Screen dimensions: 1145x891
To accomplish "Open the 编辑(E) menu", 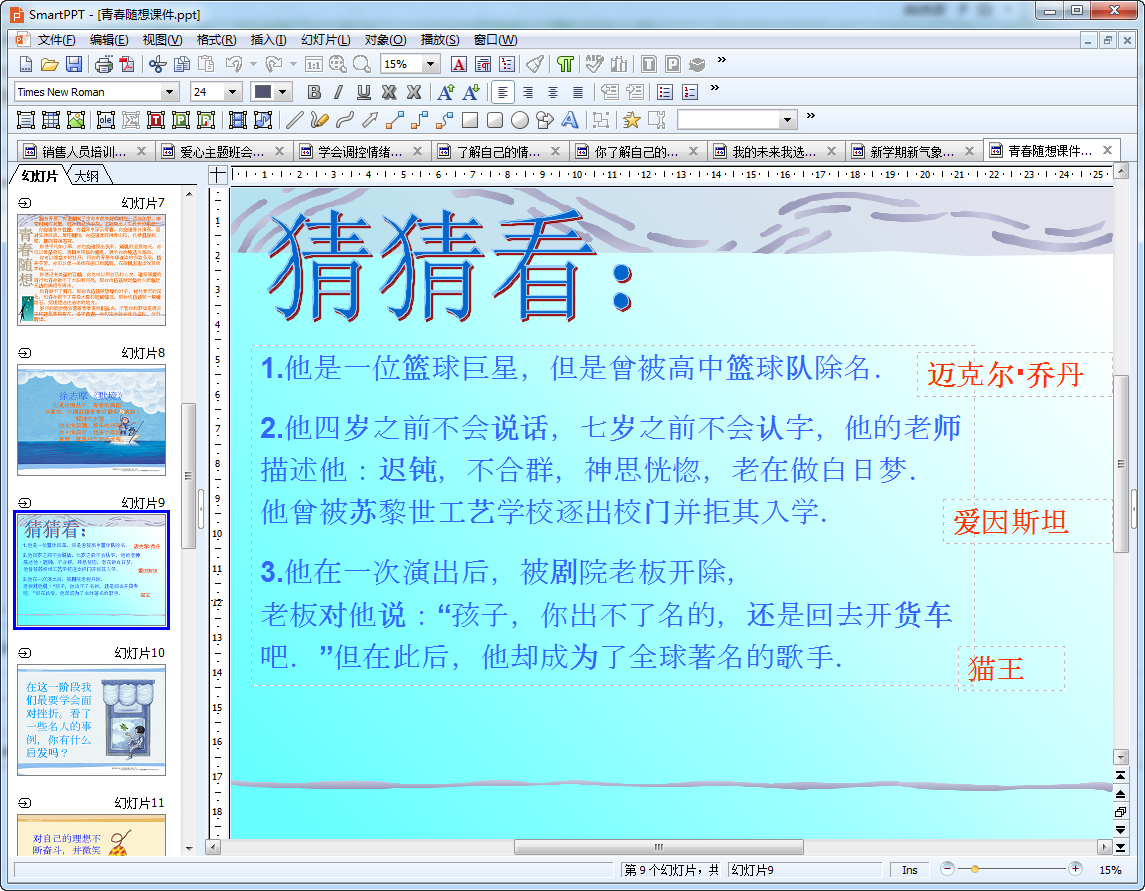I will coord(109,39).
